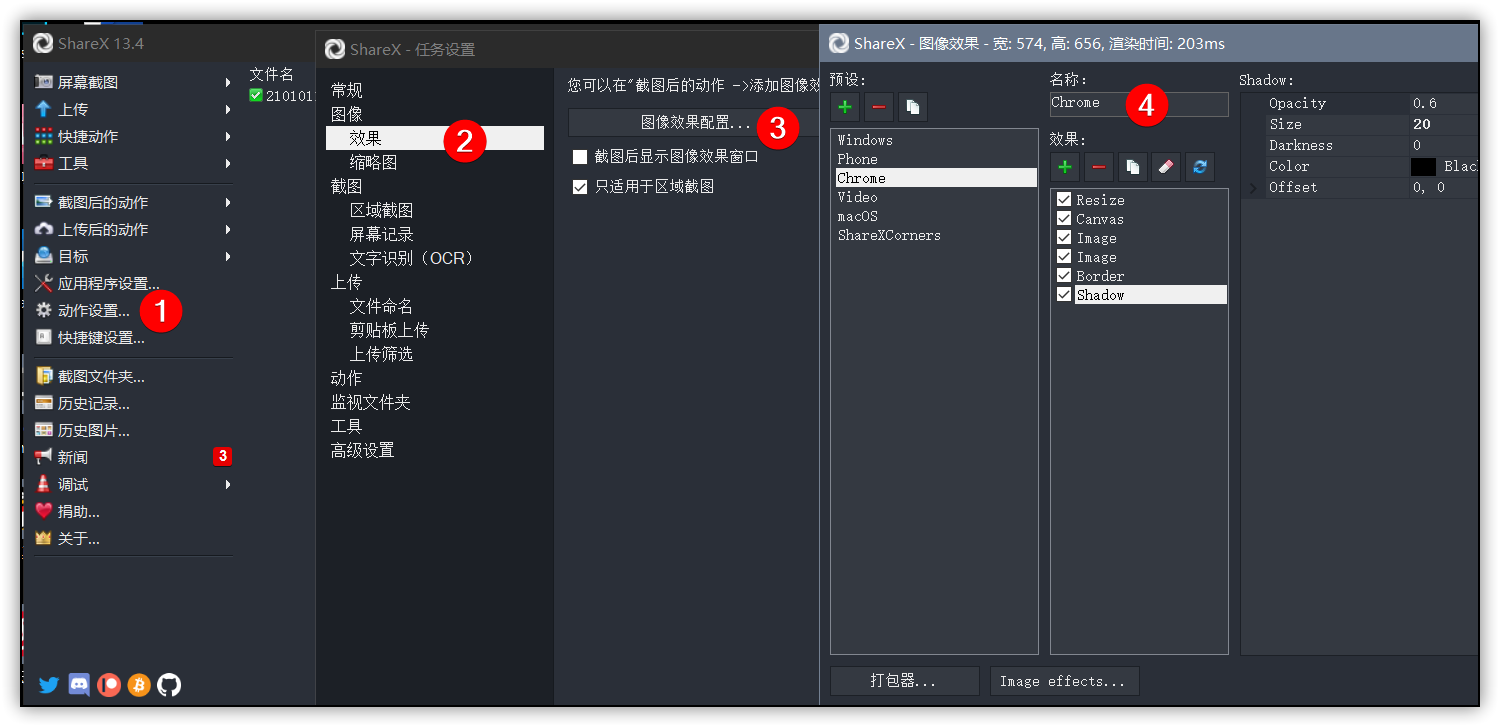
Task: Toggle the Canvas effect checkbox
Action: tap(1064, 218)
